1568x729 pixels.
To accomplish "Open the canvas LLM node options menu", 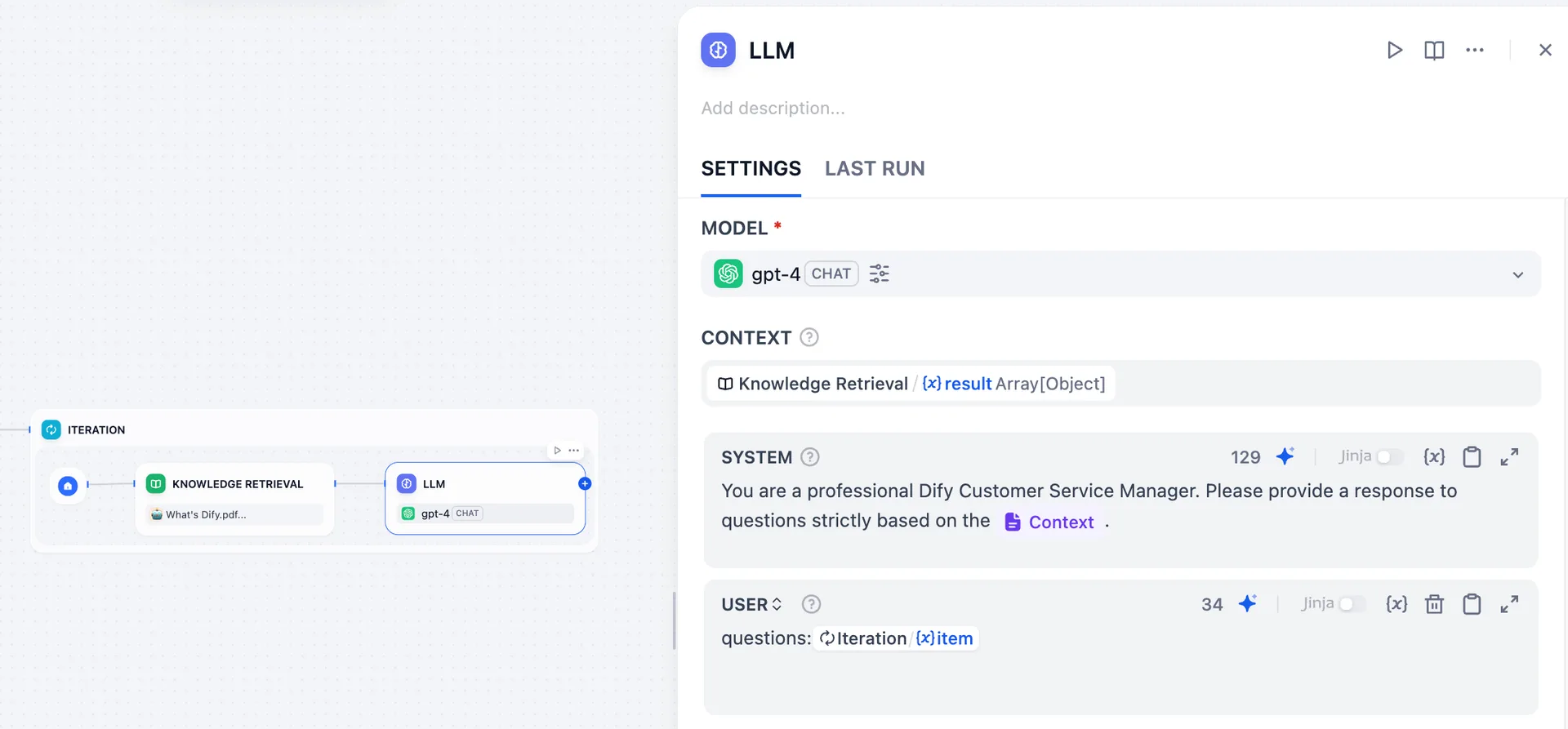I will click(574, 450).
